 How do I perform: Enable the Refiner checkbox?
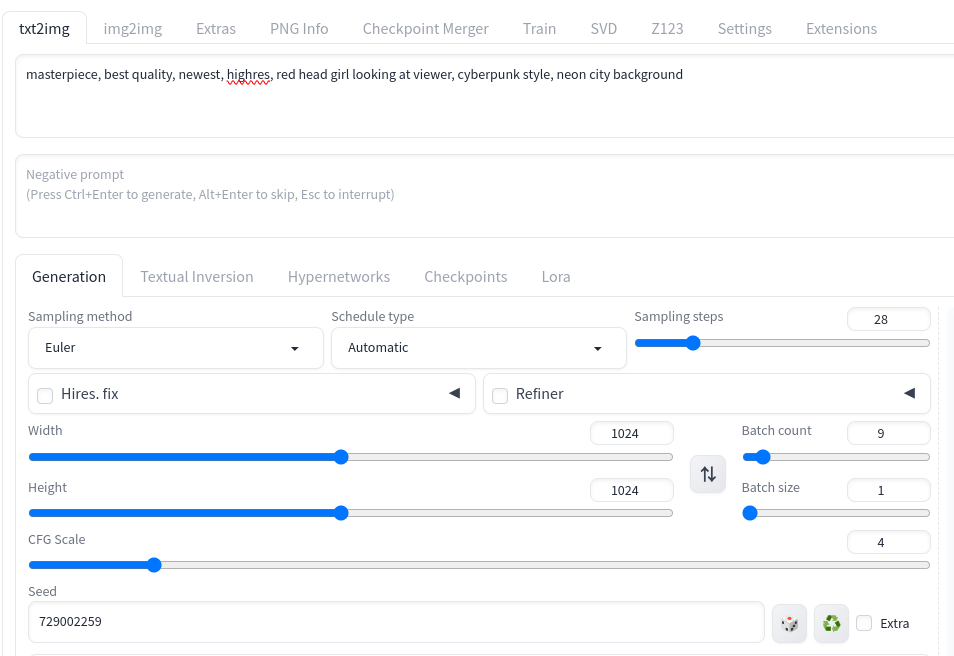tap(500, 396)
